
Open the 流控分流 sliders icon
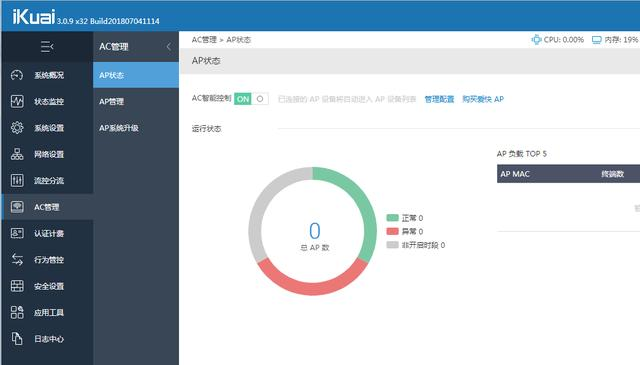point(17,180)
